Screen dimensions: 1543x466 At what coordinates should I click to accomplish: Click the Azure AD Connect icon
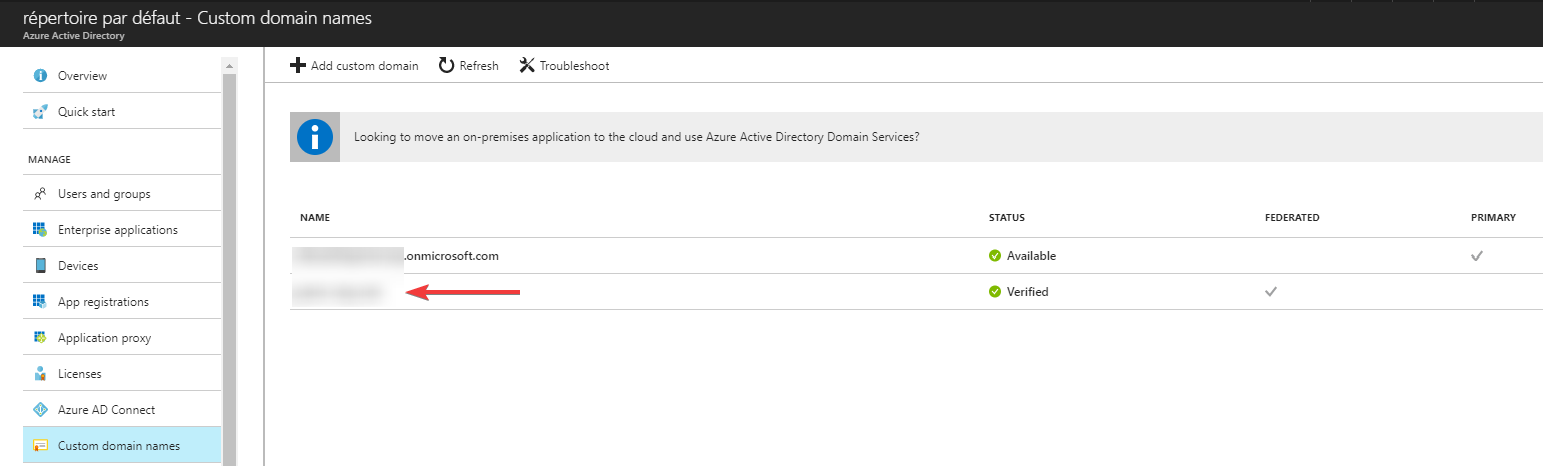coord(41,410)
